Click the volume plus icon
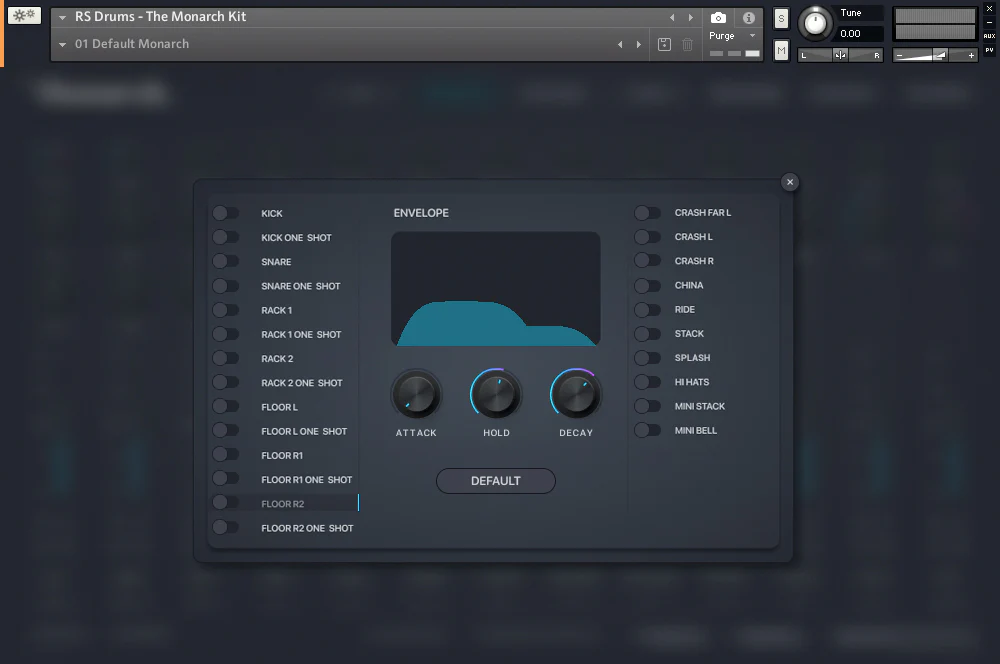Image resolution: width=1000 pixels, height=664 pixels. point(971,55)
